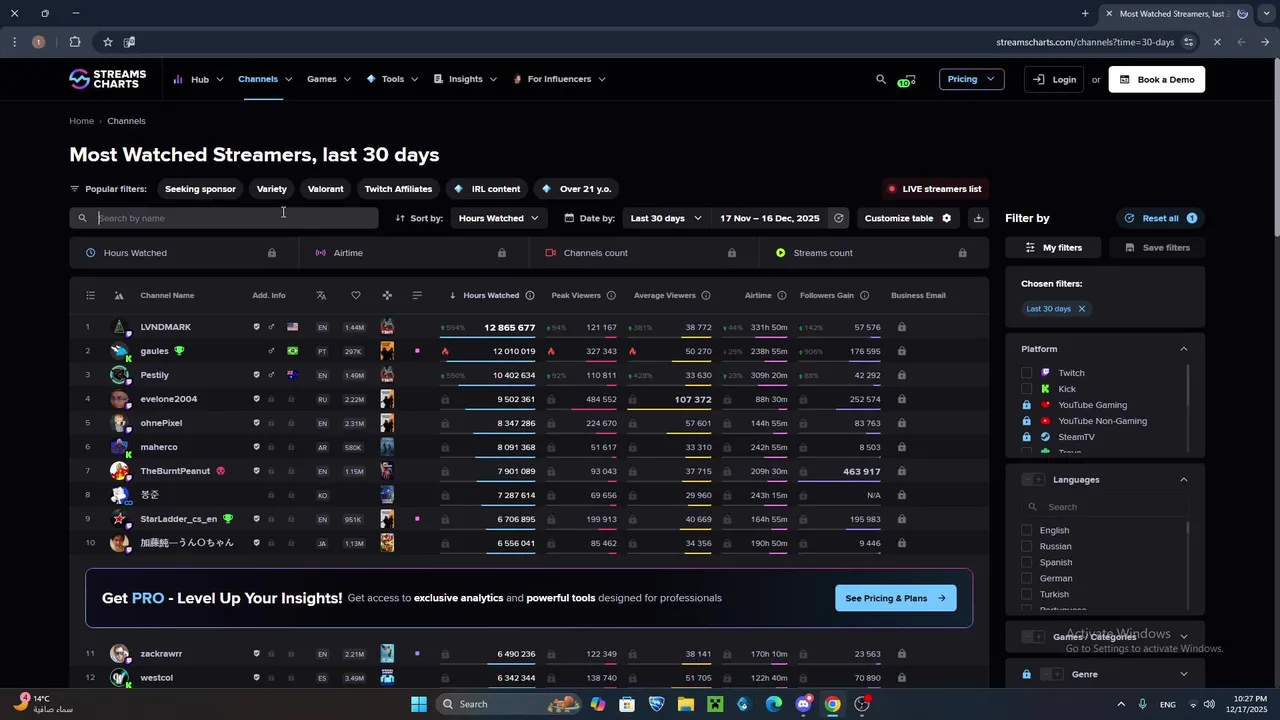Click the Airtime info icon
This screenshot has width=1280, height=720.
click(782, 295)
